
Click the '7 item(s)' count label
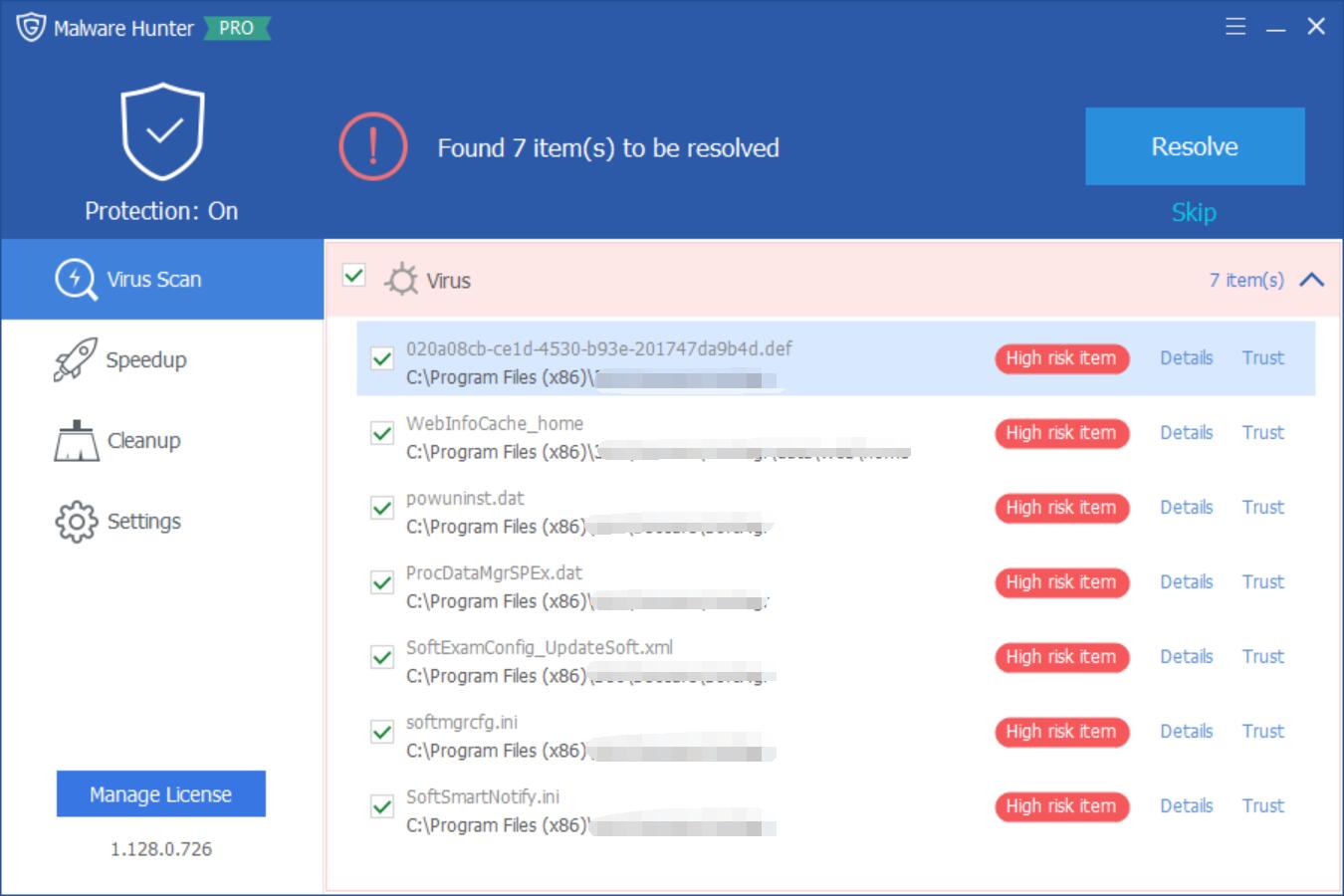point(1245,280)
